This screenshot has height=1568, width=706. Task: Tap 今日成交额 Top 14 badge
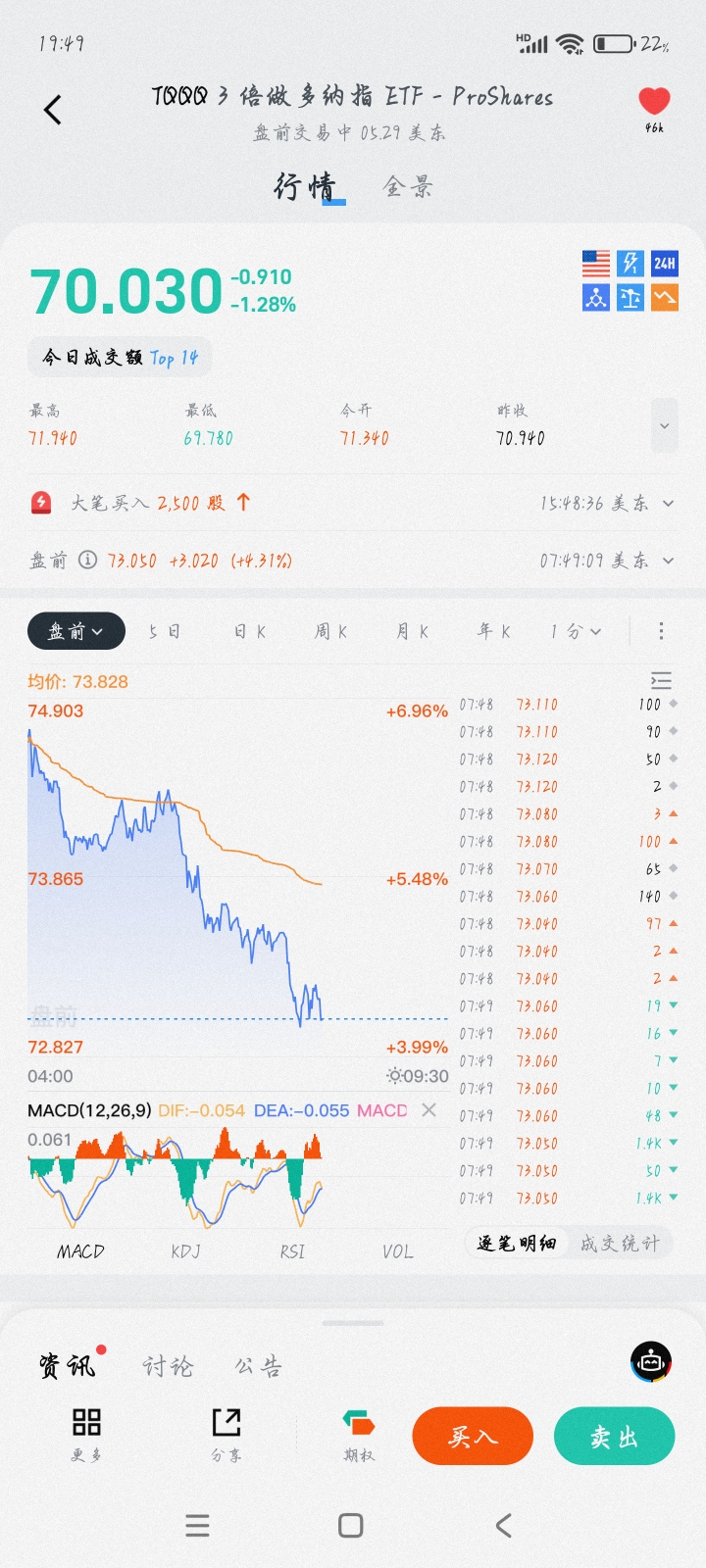coord(120,358)
